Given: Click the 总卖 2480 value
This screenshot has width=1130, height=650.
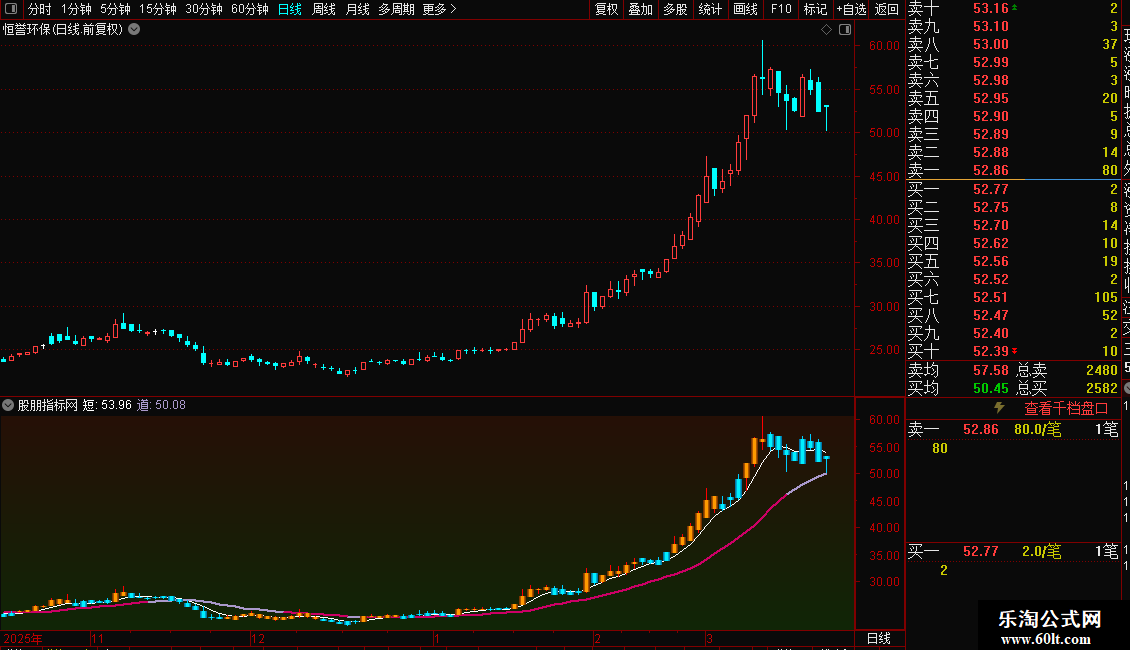Looking at the screenshot, I should click(x=1101, y=370).
